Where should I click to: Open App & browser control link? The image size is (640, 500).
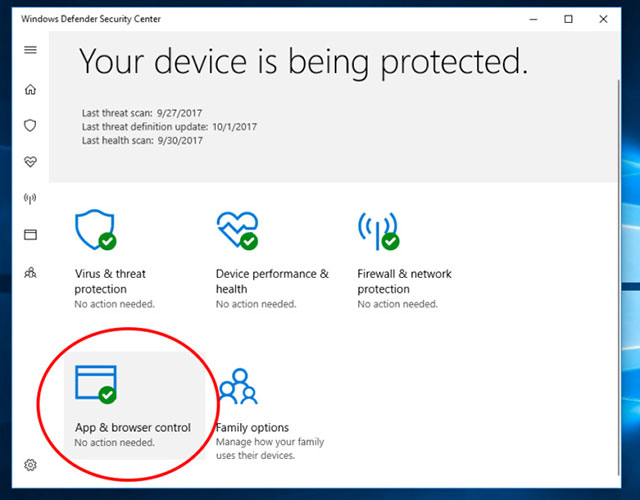coord(133,427)
